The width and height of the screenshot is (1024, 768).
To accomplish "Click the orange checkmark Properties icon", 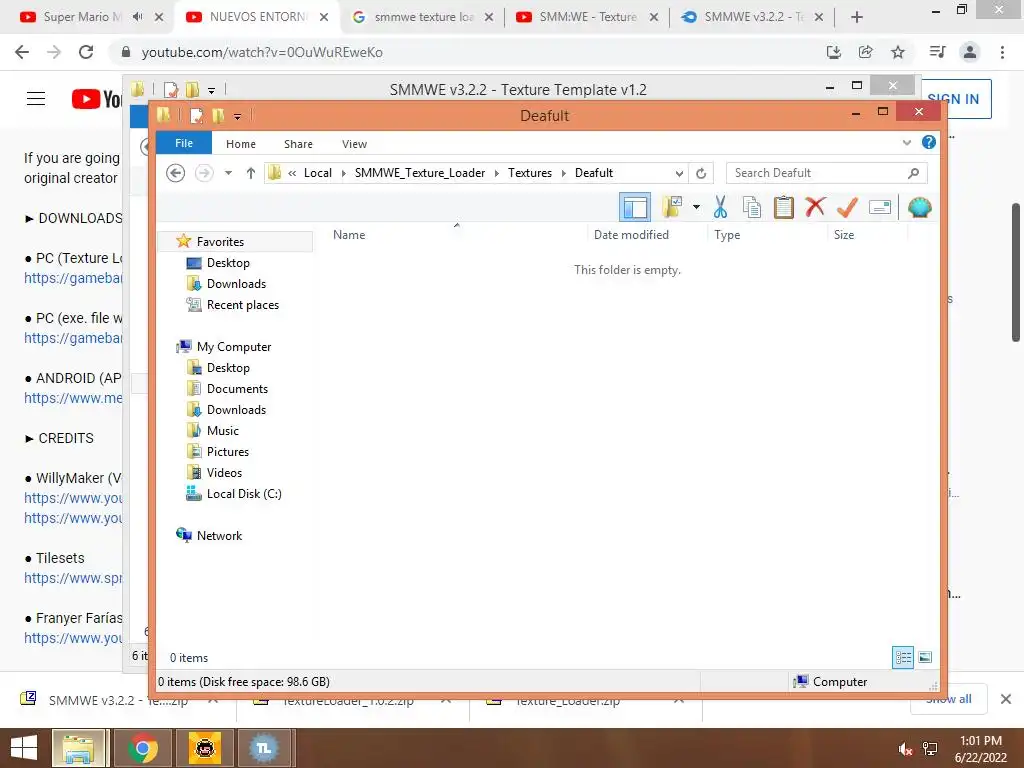I will (847, 208).
